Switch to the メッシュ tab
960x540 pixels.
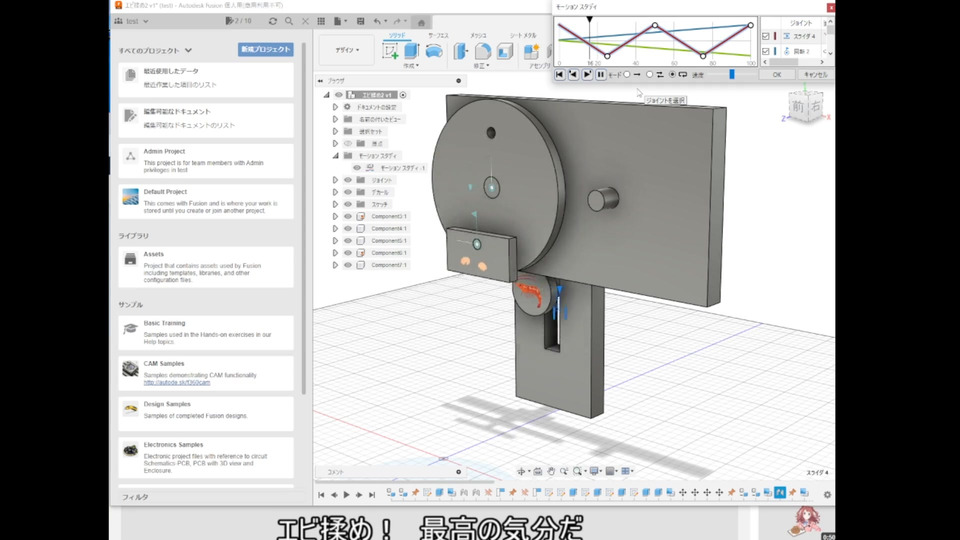click(x=479, y=34)
